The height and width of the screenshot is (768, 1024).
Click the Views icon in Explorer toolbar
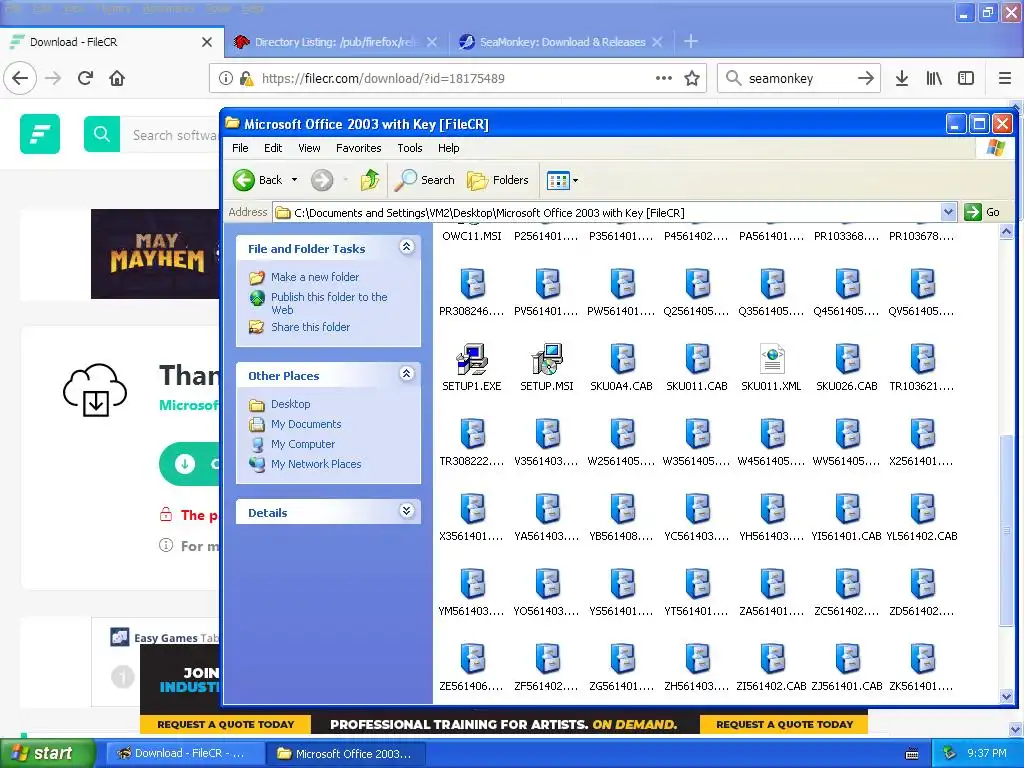coord(558,180)
